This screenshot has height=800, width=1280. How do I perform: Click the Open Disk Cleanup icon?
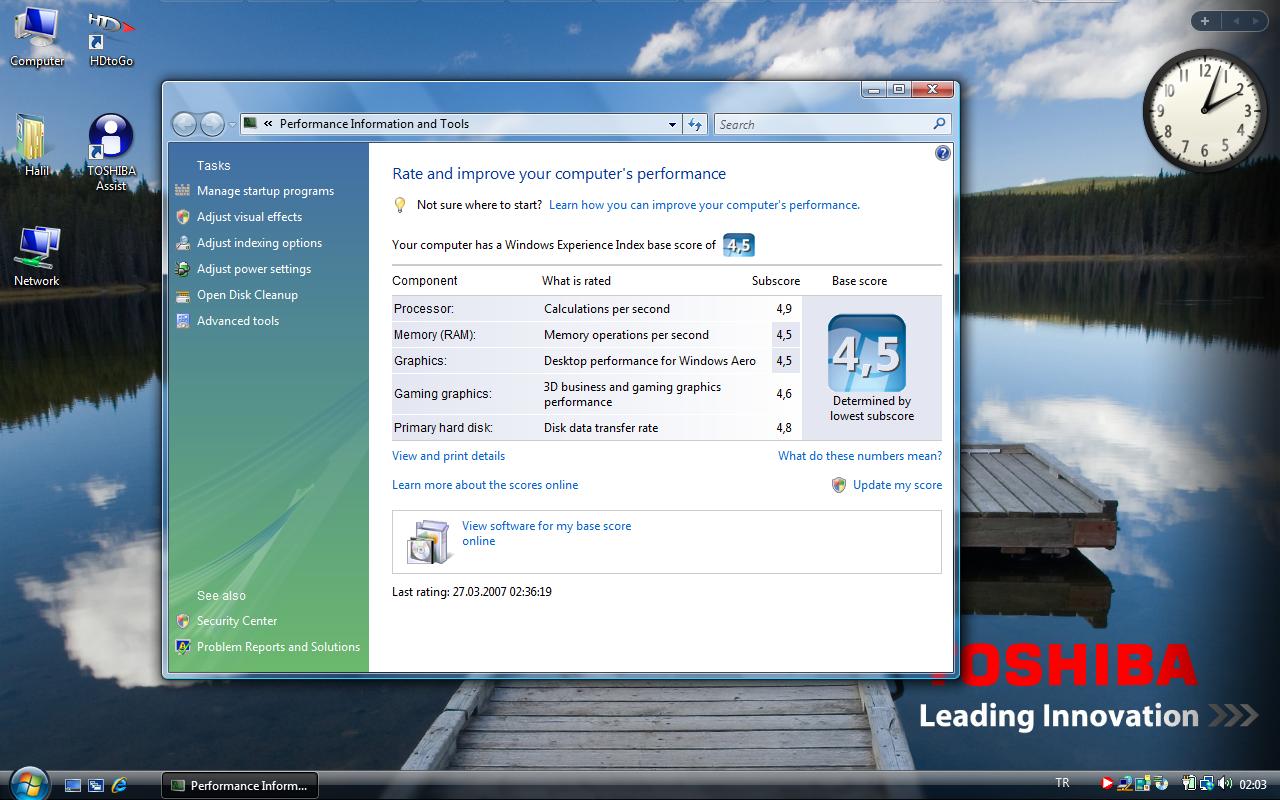tap(182, 295)
